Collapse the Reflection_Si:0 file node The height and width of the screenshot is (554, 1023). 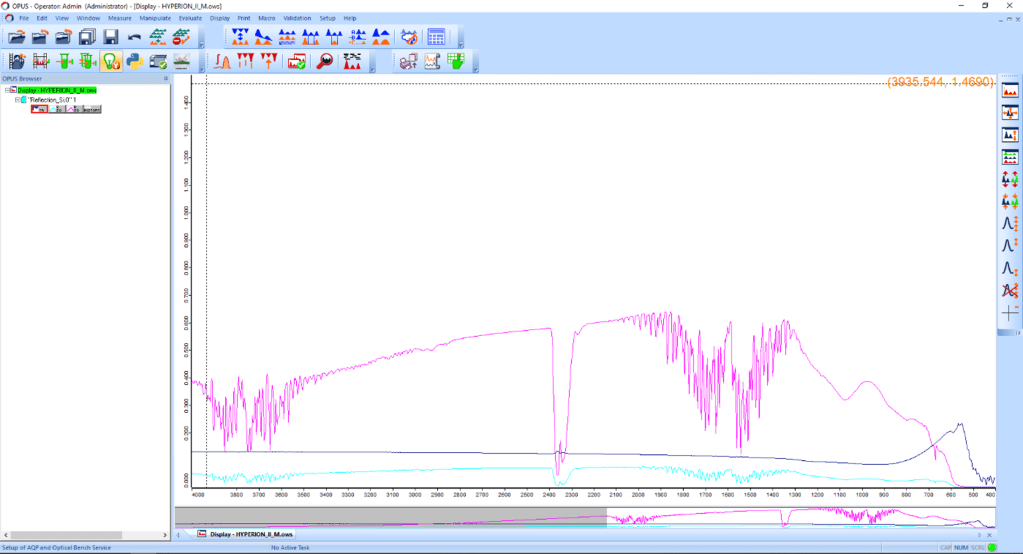click(18, 100)
